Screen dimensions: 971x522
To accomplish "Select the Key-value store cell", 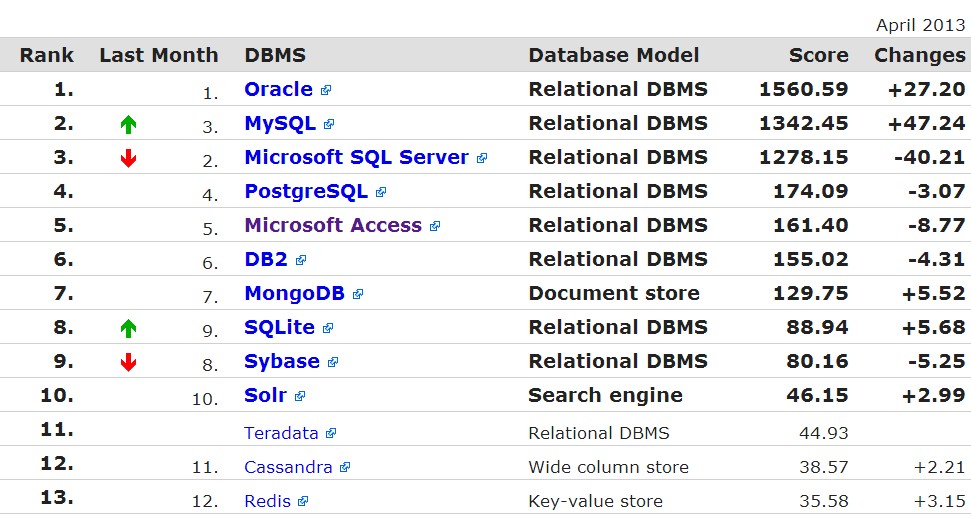I will pyautogui.click(x=595, y=501).
